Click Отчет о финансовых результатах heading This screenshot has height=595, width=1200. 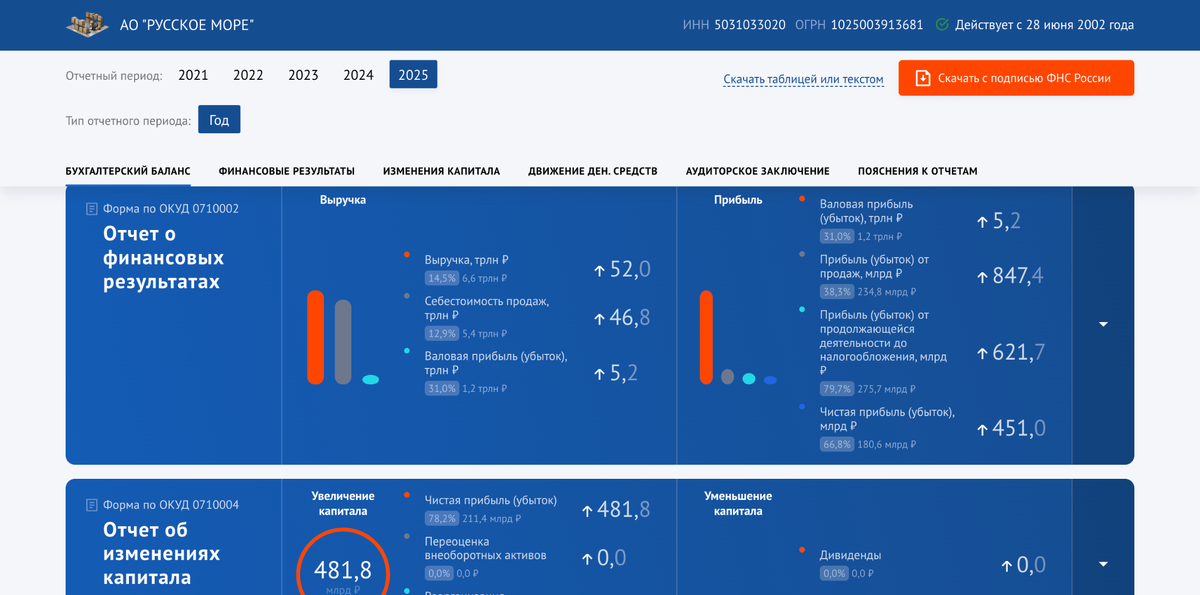pos(163,258)
